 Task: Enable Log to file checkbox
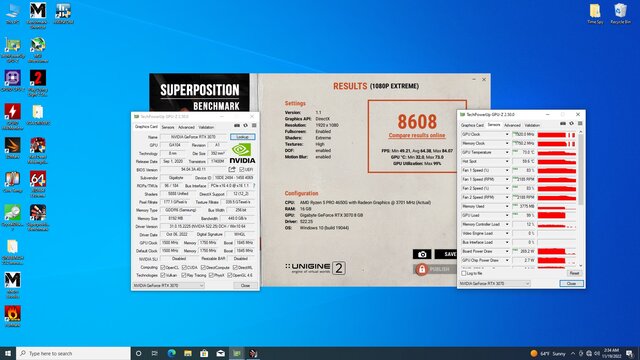pos(464,273)
